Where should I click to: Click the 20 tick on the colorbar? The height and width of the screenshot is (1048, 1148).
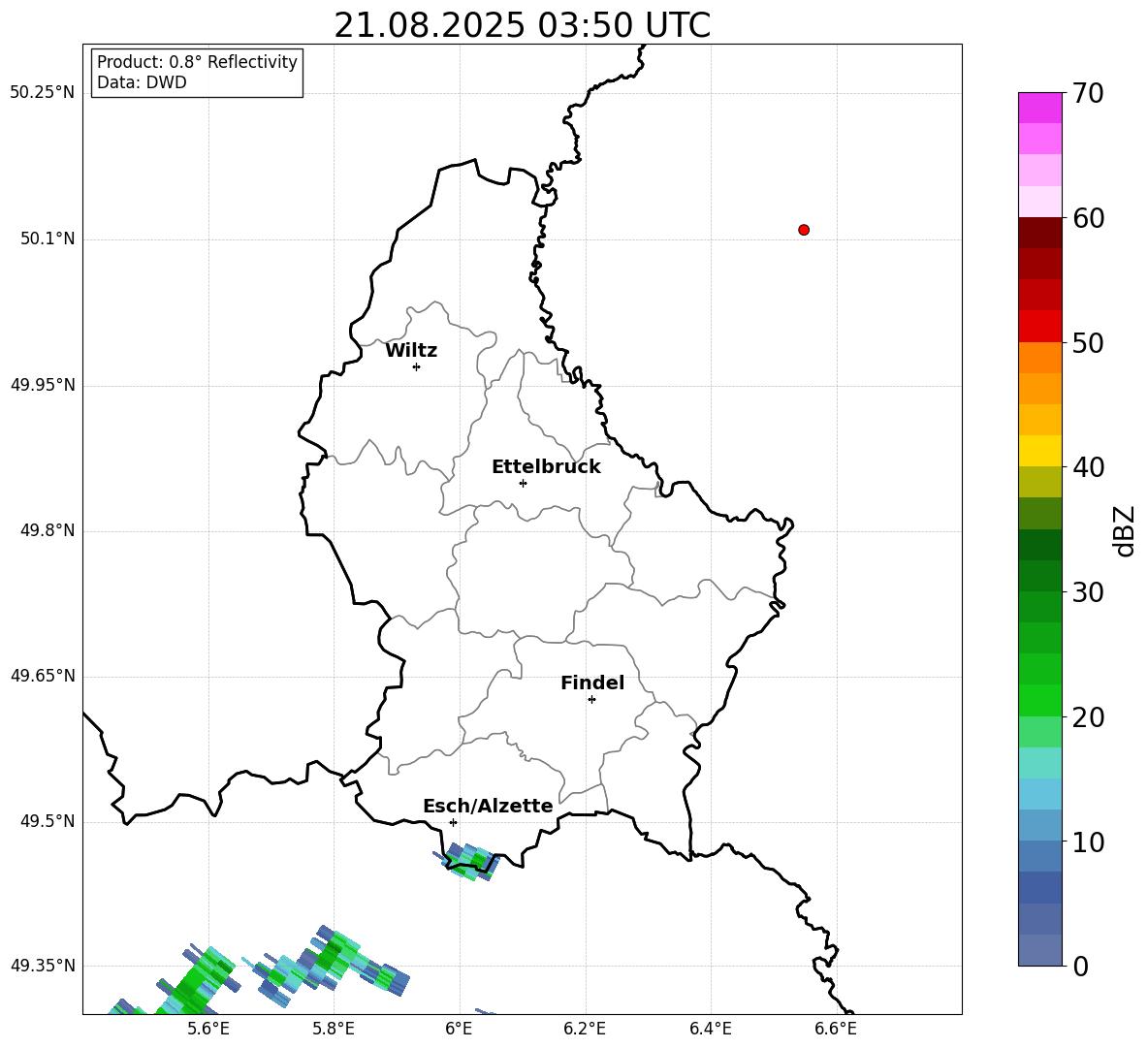pos(1088,717)
